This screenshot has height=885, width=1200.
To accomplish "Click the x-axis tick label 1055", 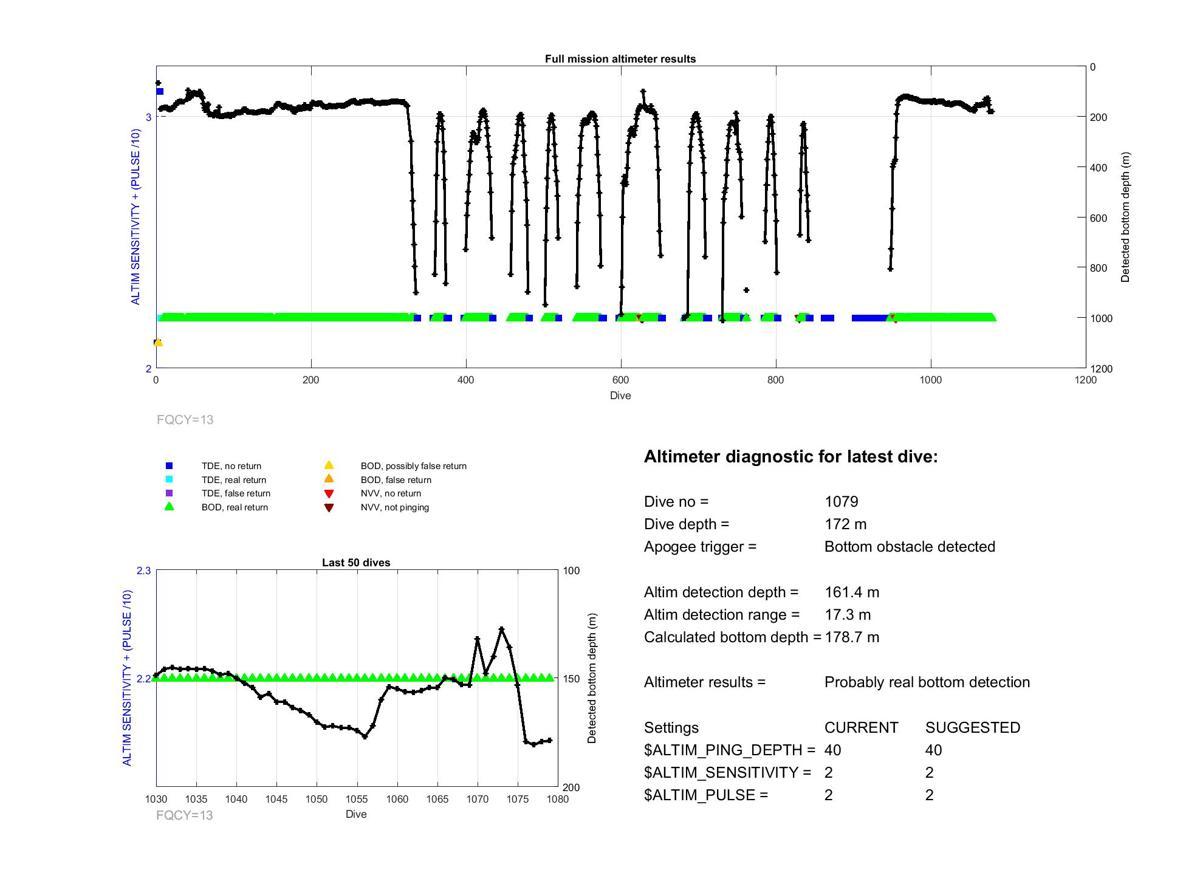I will [x=357, y=799].
